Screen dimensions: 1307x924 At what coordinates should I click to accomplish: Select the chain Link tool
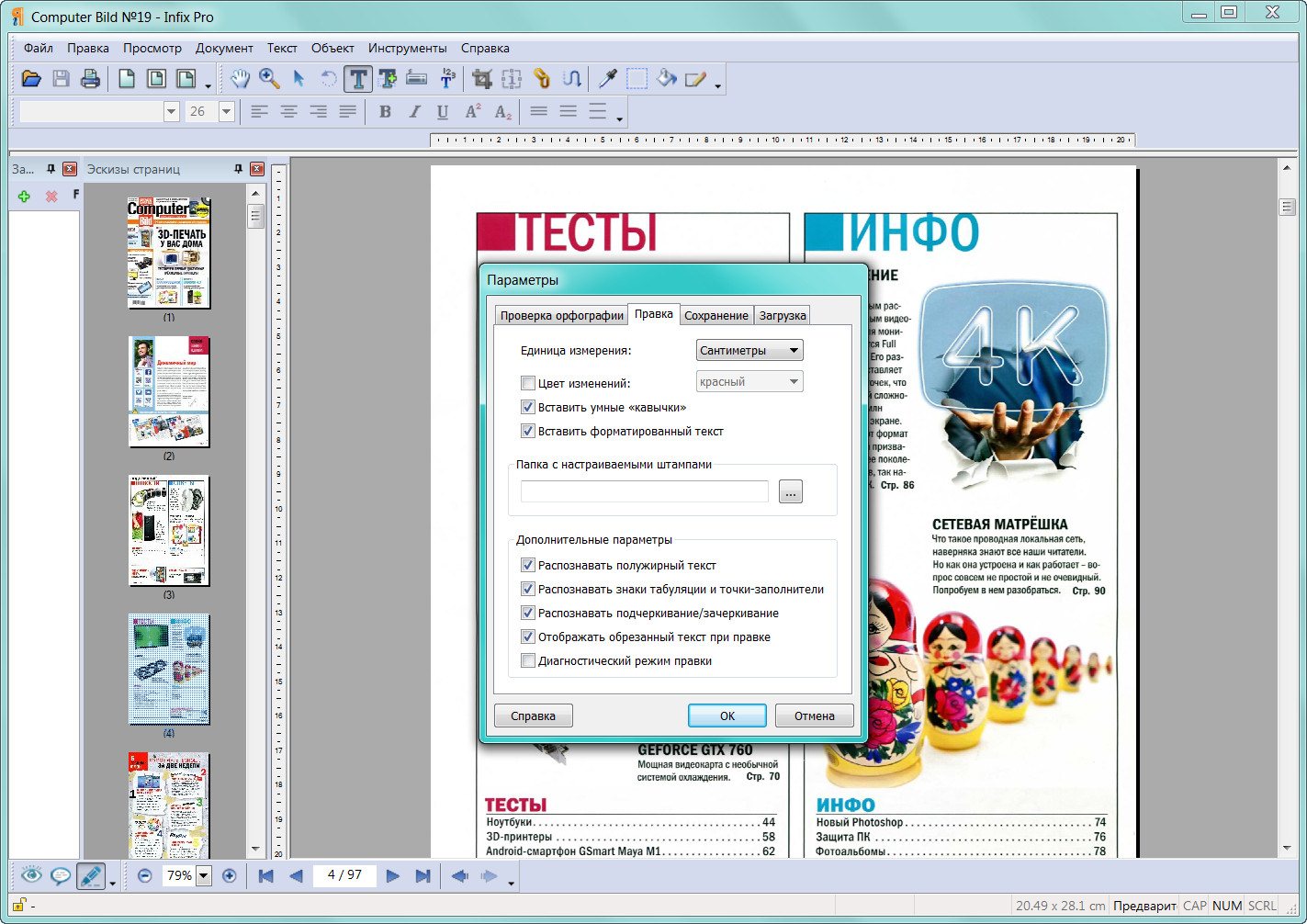541,79
